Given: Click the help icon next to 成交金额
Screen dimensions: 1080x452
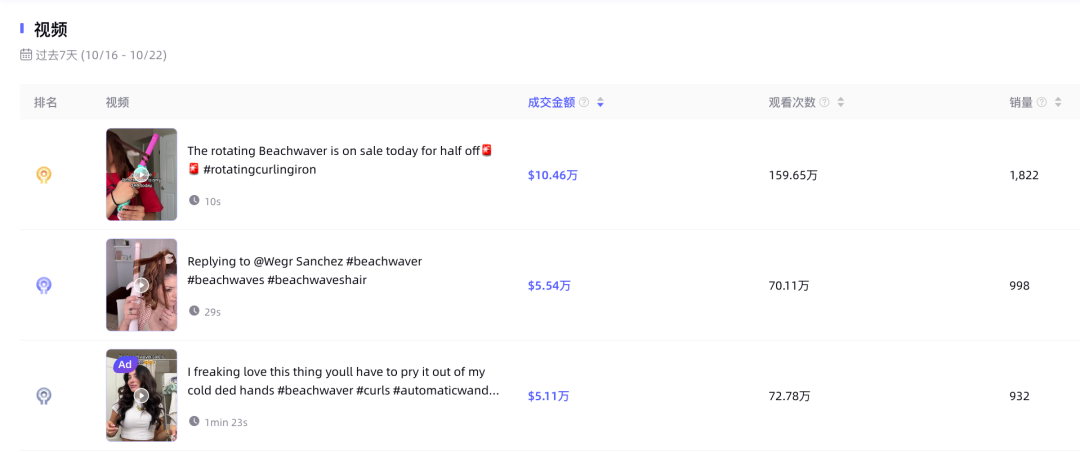Looking at the screenshot, I should pos(584,102).
